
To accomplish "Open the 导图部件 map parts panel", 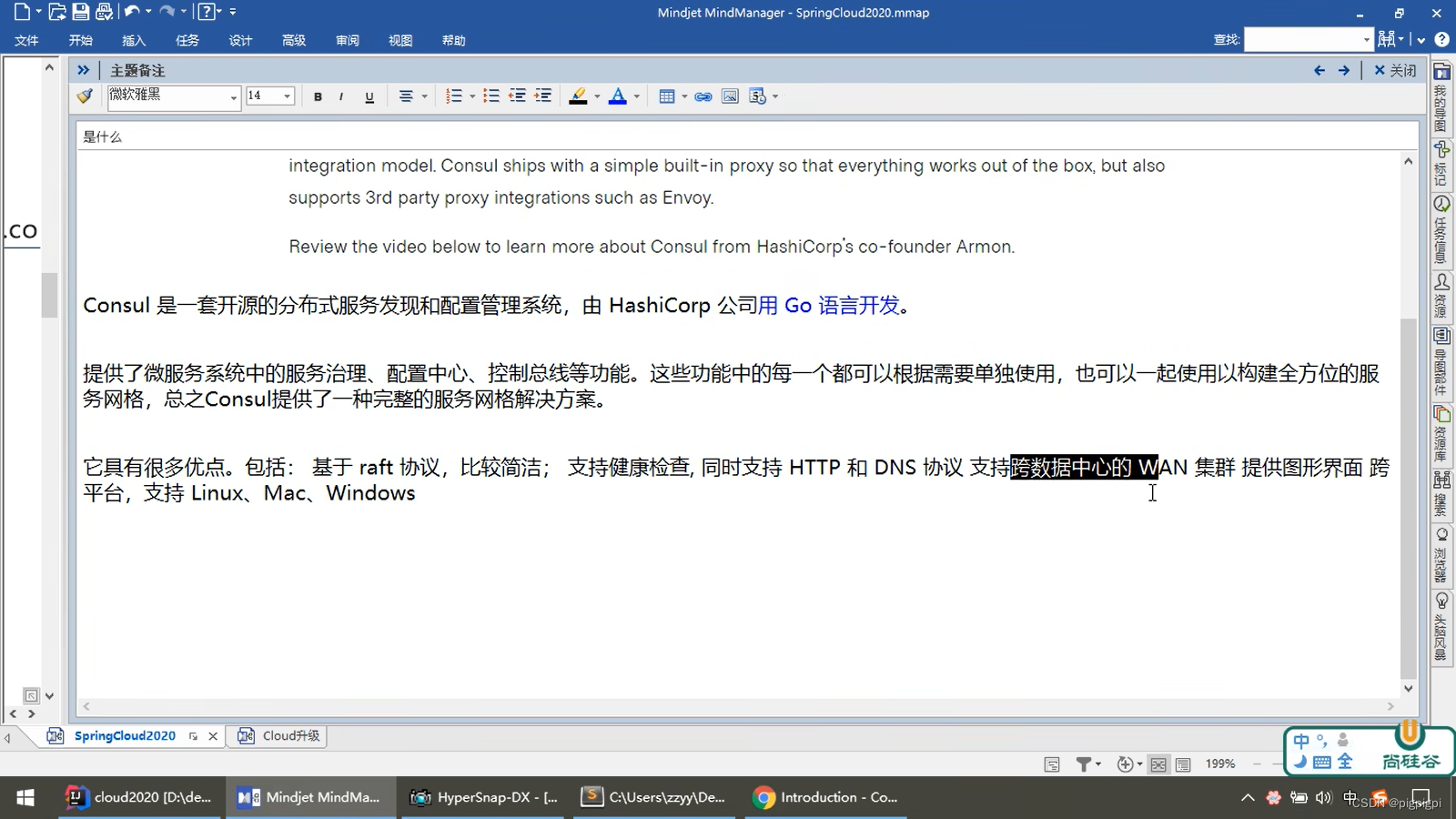I will [1441, 362].
